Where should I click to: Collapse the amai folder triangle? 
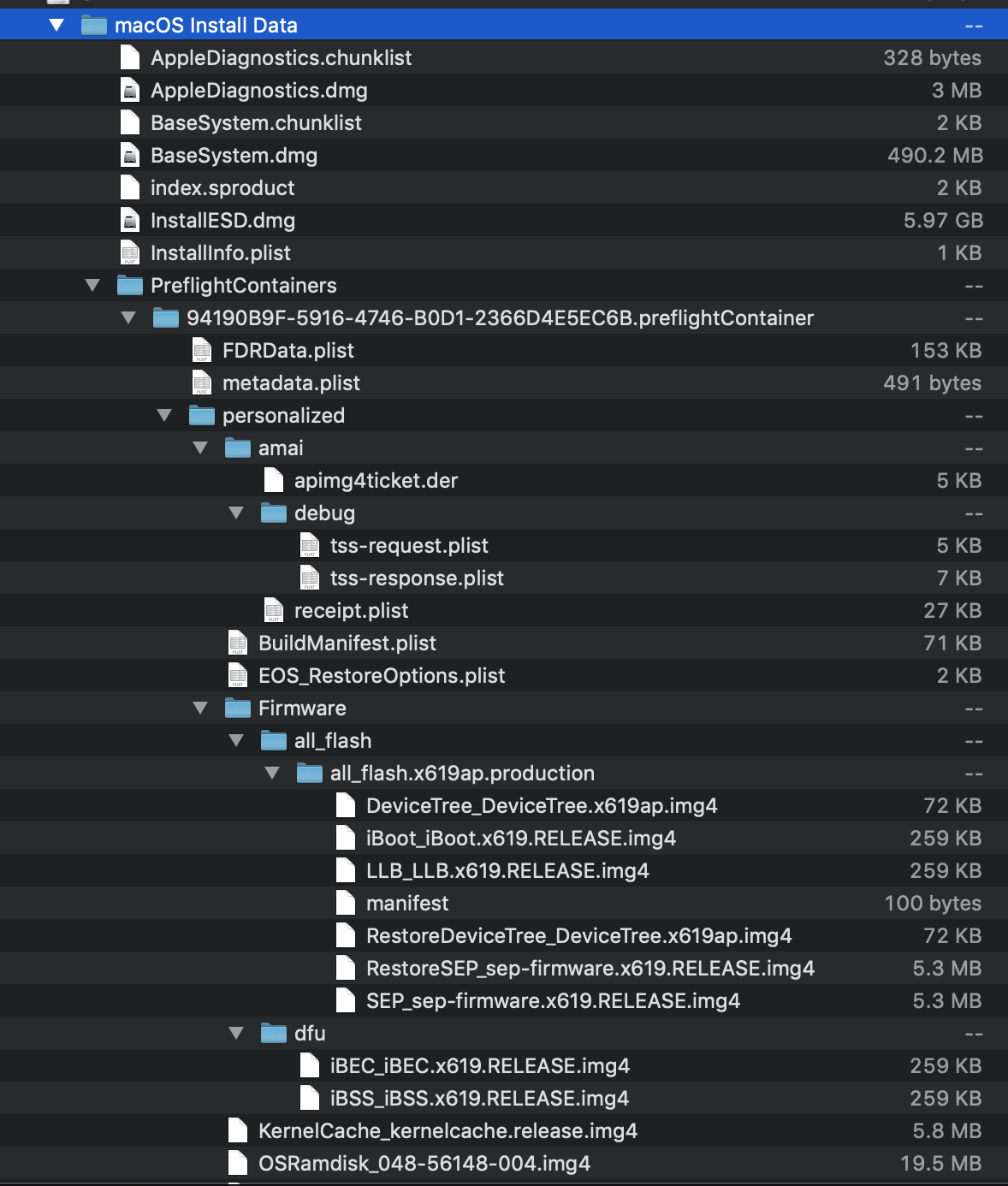pyautogui.click(x=200, y=448)
